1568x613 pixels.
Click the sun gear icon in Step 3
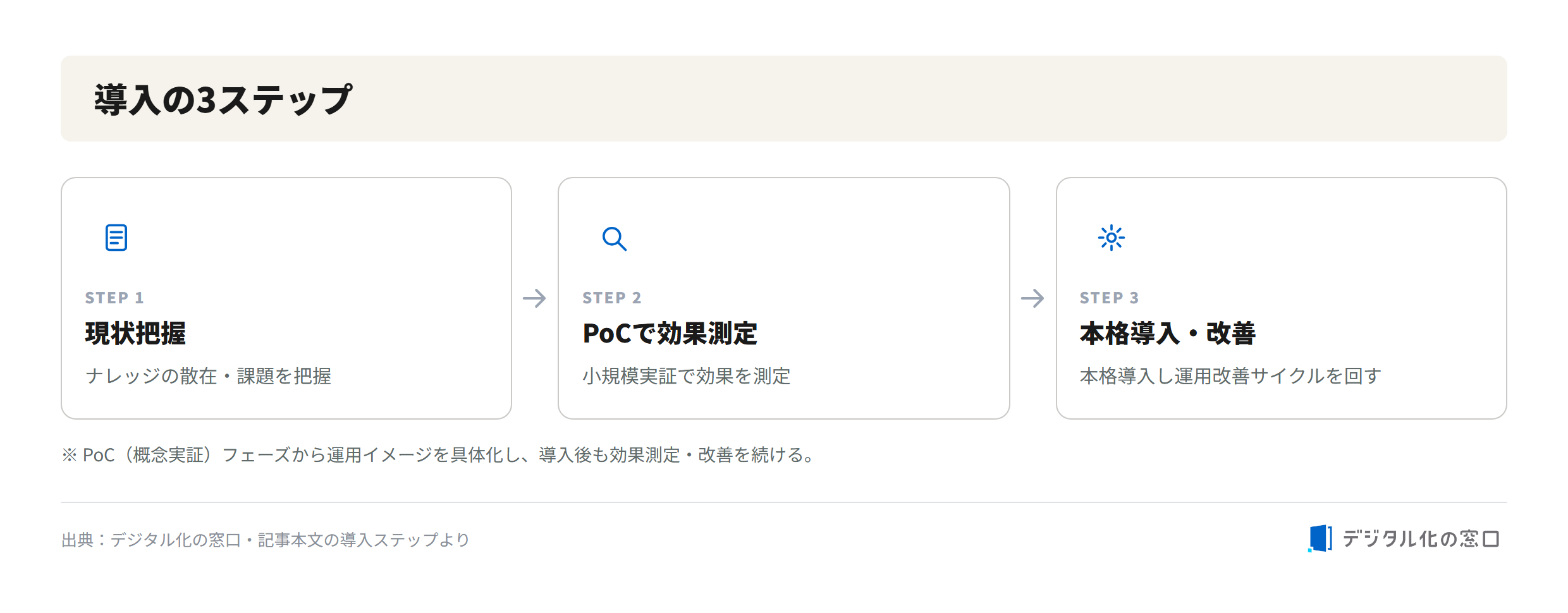coord(1112,238)
